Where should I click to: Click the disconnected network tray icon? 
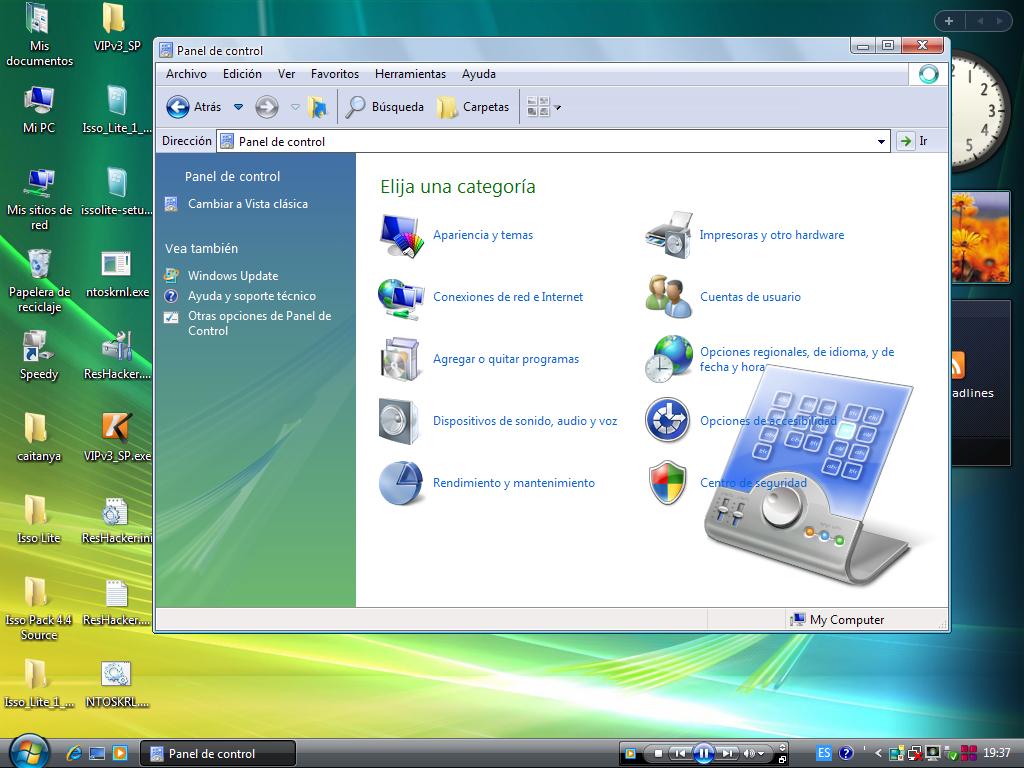pos(913,754)
